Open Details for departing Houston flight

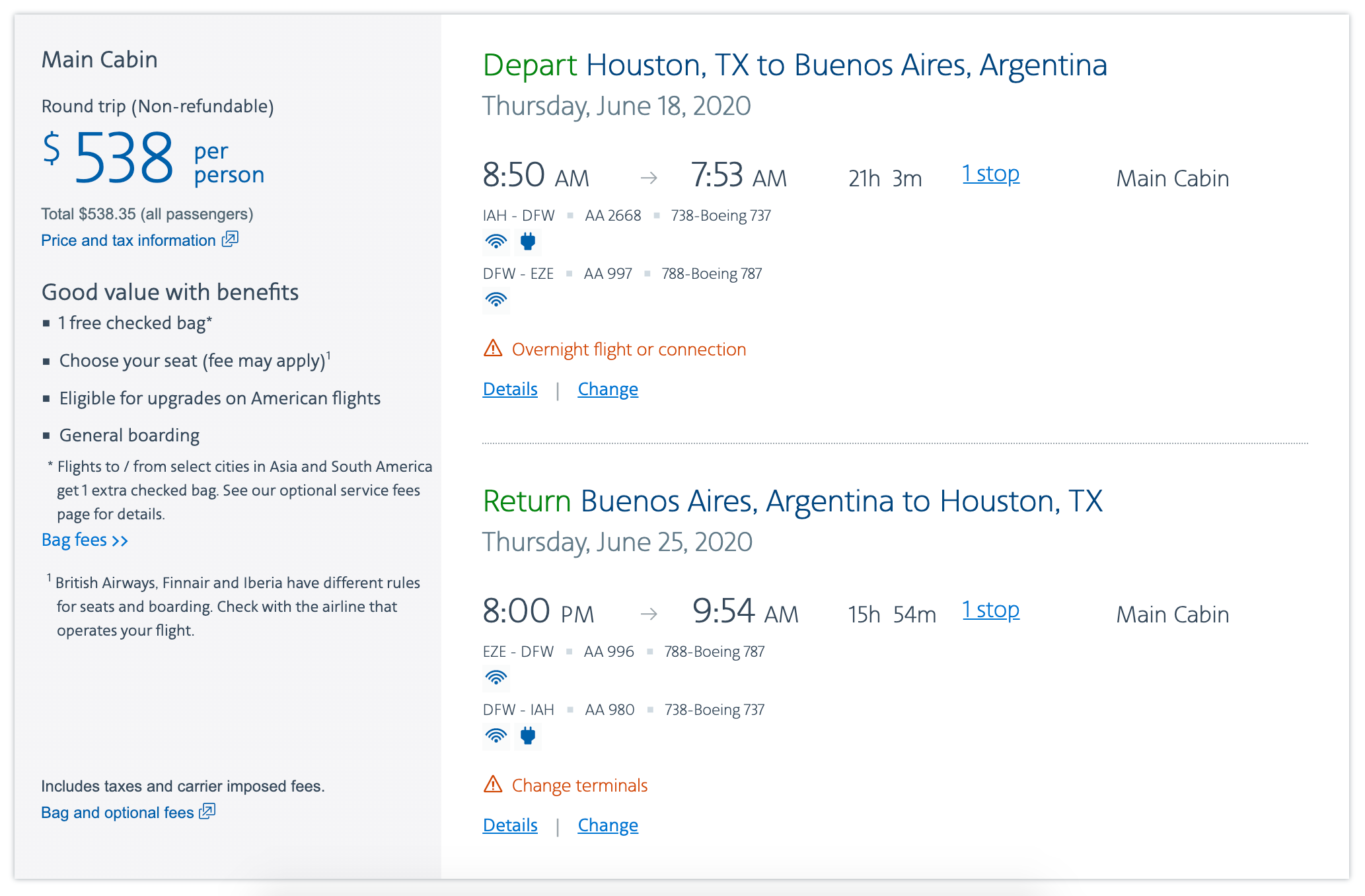point(510,389)
